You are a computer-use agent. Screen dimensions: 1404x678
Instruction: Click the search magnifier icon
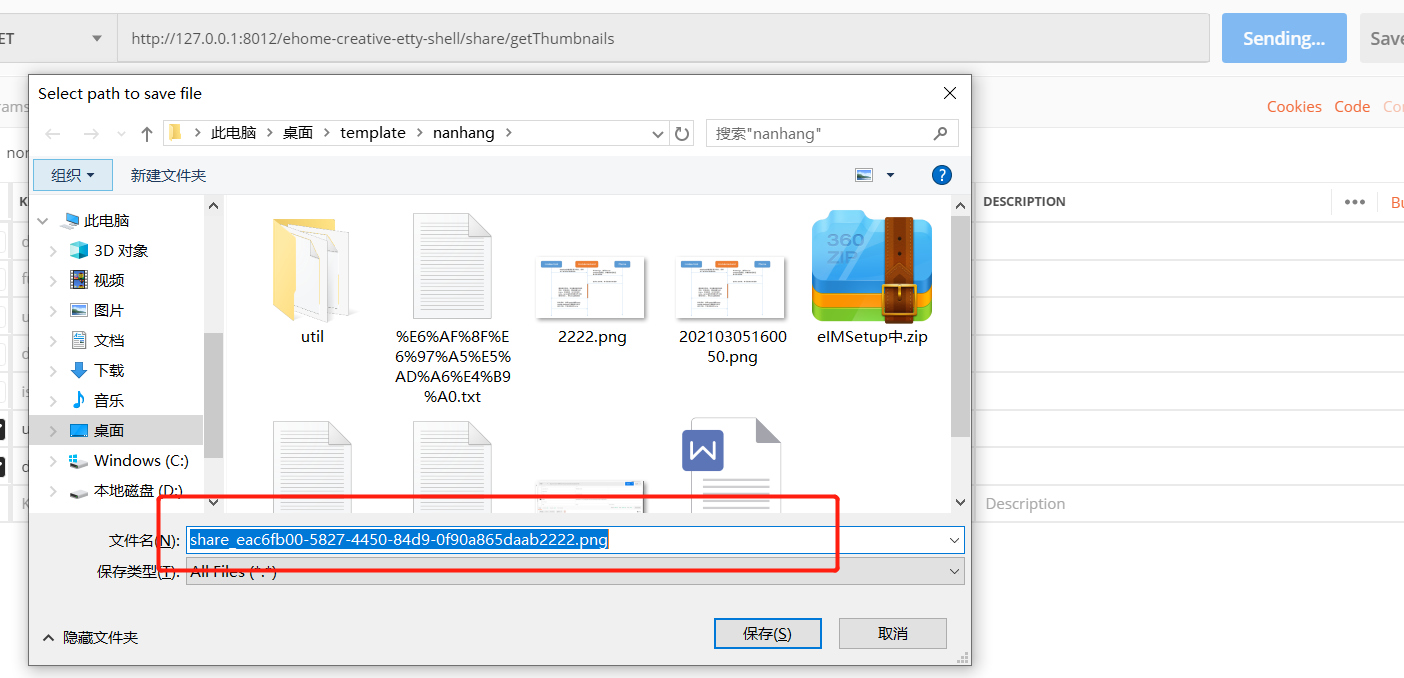click(940, 133)
